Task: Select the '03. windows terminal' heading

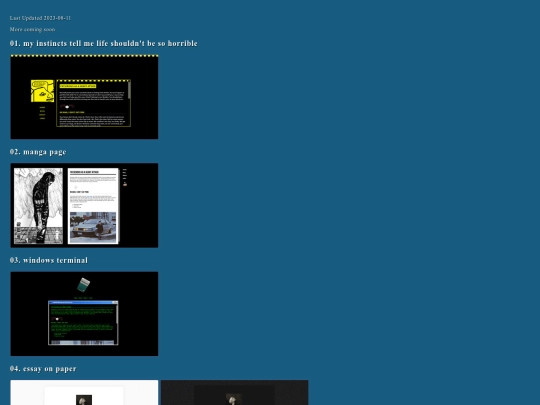Action: [x=49, y=260]
